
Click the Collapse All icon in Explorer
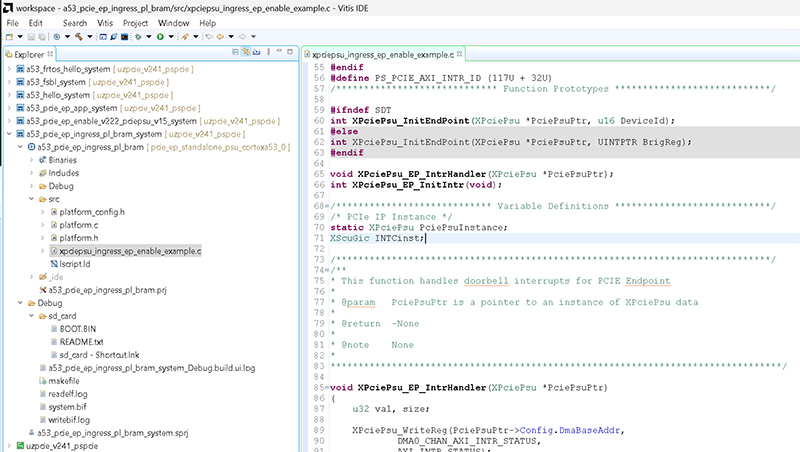tap(235, 52)
